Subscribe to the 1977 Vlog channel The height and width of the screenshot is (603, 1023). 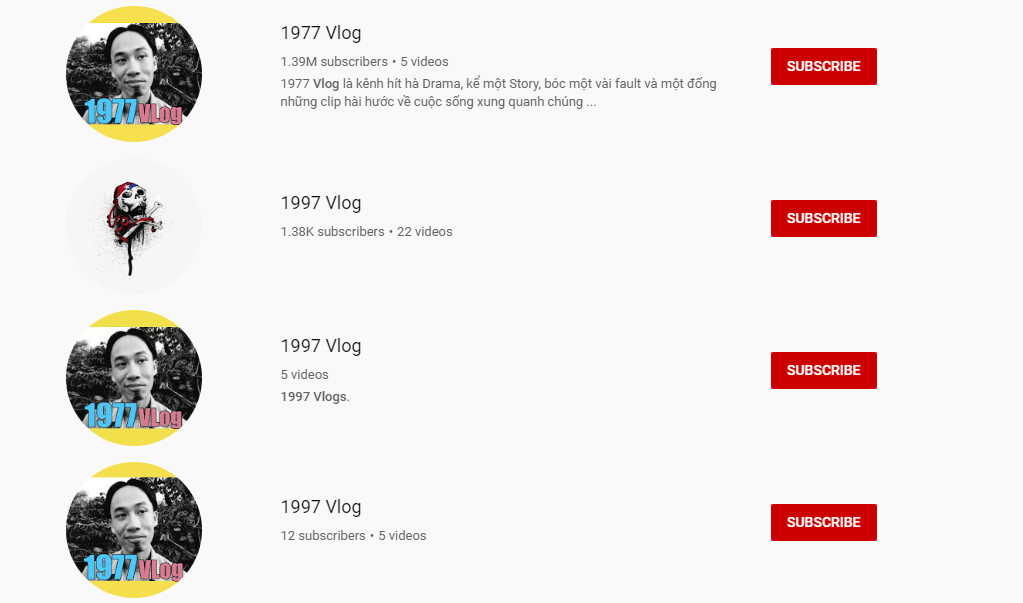click(823, 66)
